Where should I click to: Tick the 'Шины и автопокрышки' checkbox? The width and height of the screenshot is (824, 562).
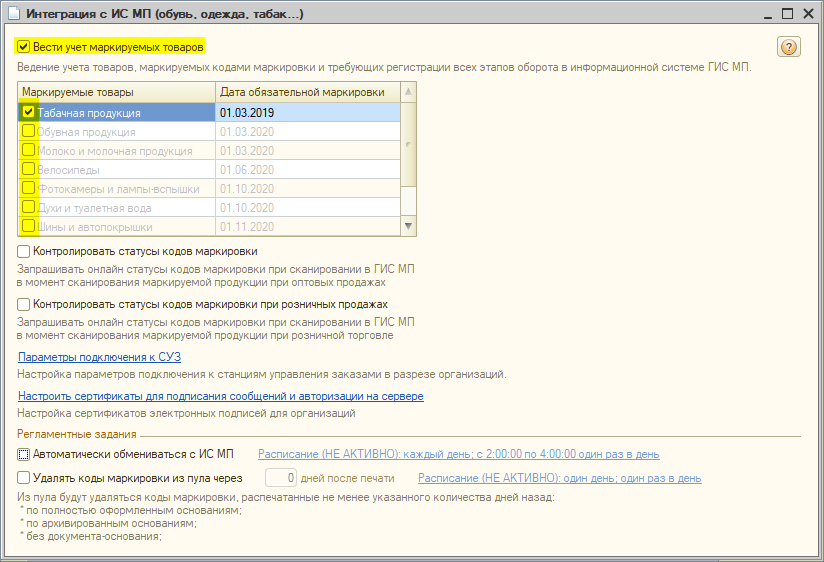tap(28, 226)
